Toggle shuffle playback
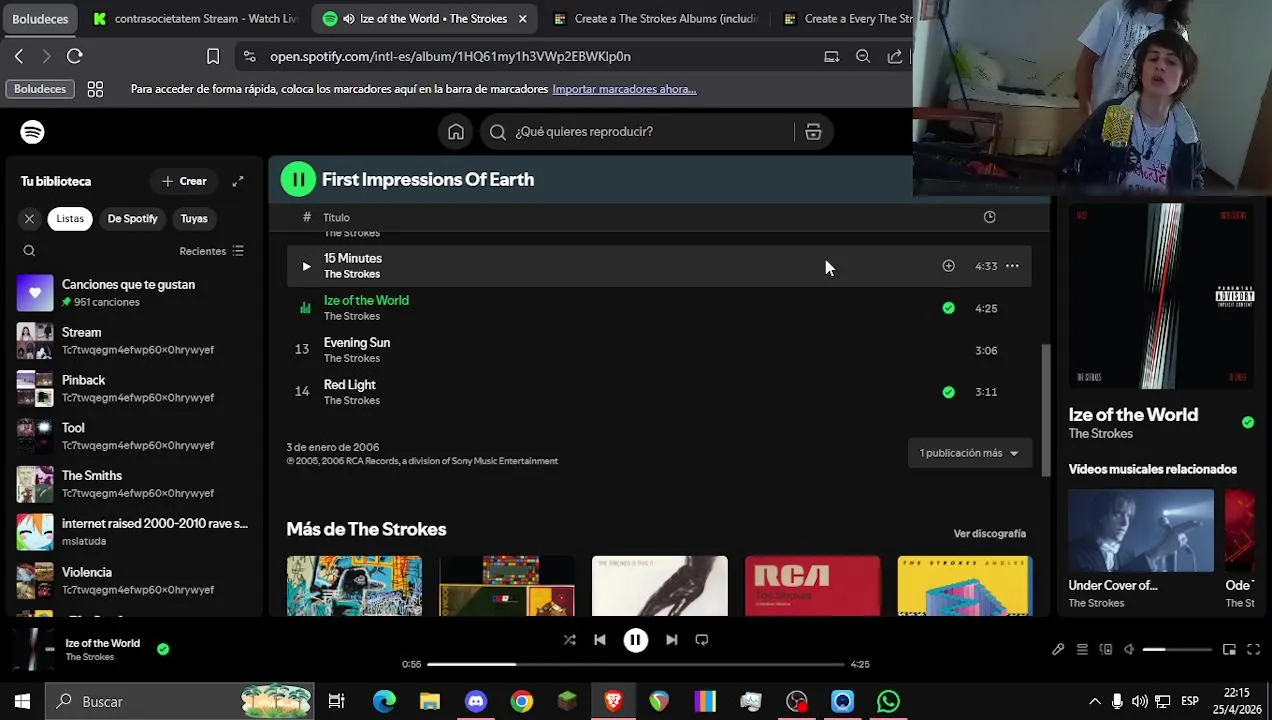 coord(569,640)
